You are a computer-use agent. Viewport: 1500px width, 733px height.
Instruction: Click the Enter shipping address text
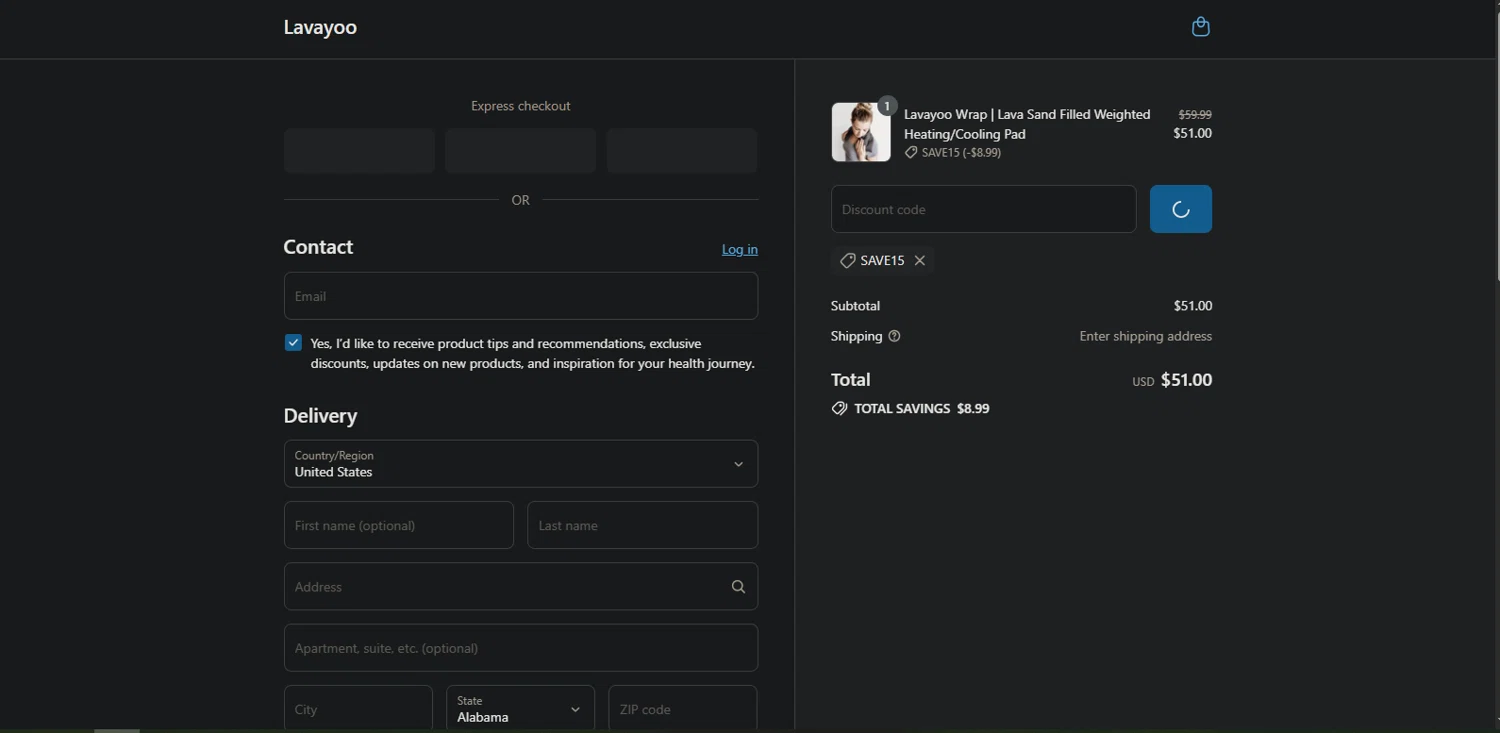[x=1146, y=336]
